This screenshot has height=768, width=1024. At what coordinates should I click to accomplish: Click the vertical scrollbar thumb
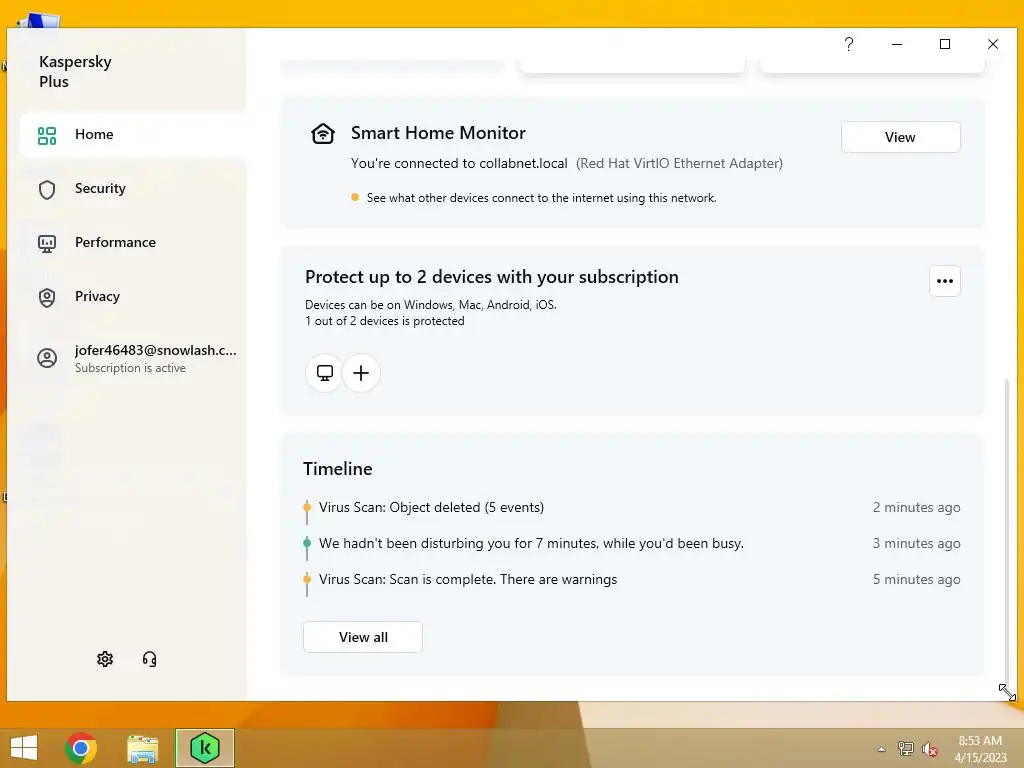[x=1006, y=530]
